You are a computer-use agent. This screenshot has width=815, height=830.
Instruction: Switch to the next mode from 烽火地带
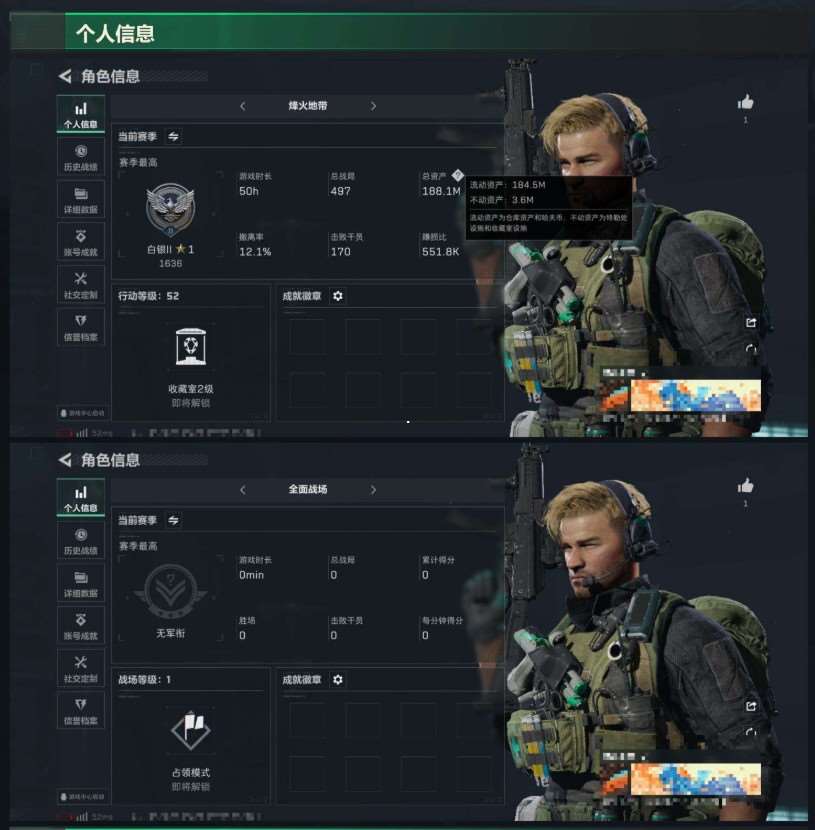(x=373, y=106)
